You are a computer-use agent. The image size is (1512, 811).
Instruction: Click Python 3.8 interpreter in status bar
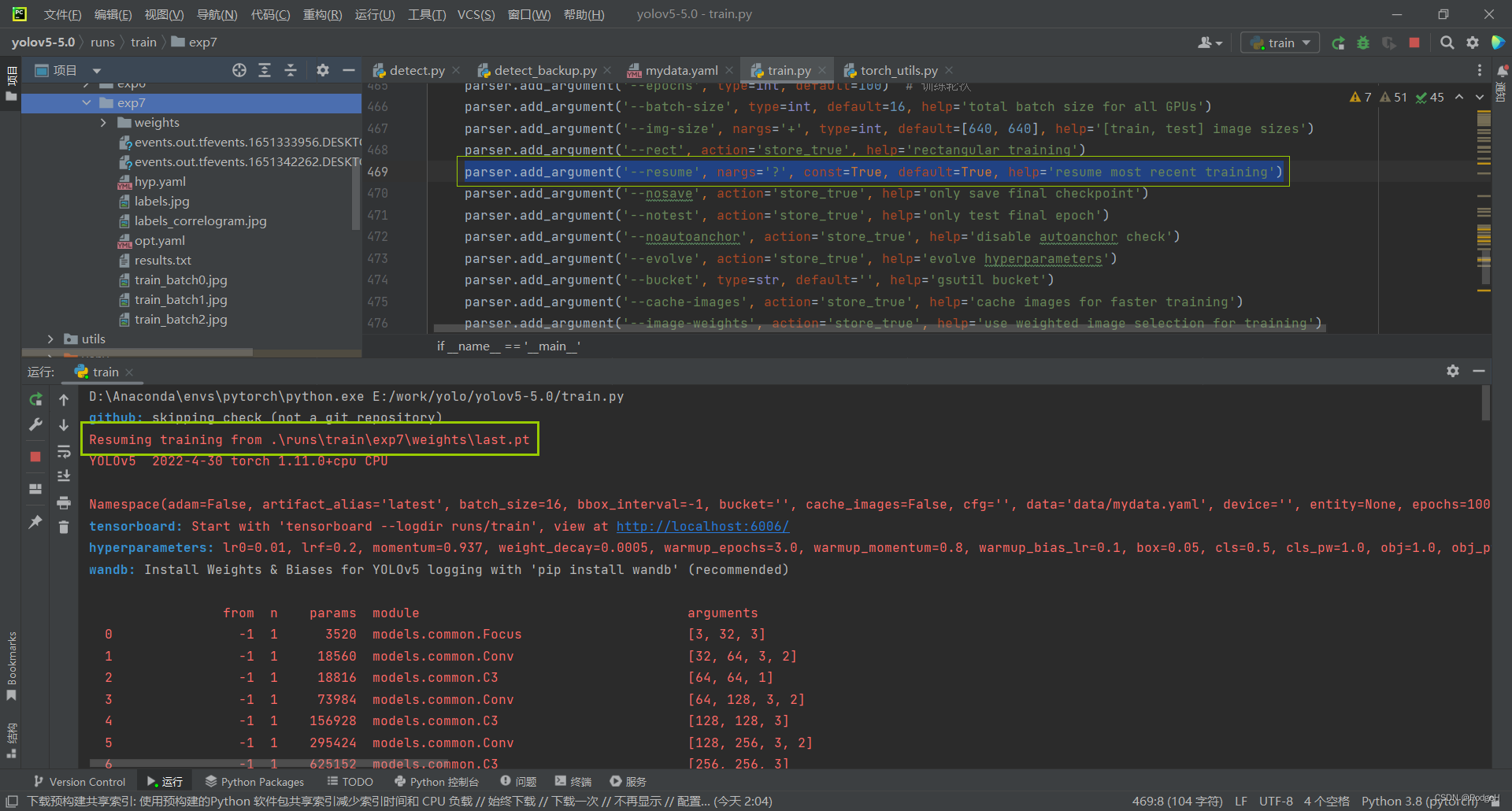pyautogui.click(x=1419, y=801)
